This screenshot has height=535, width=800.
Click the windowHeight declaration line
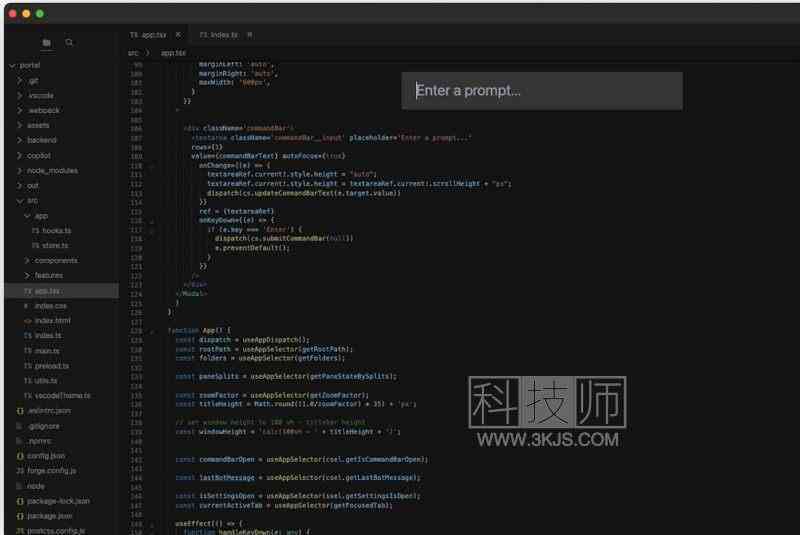(x=288, y=432)
